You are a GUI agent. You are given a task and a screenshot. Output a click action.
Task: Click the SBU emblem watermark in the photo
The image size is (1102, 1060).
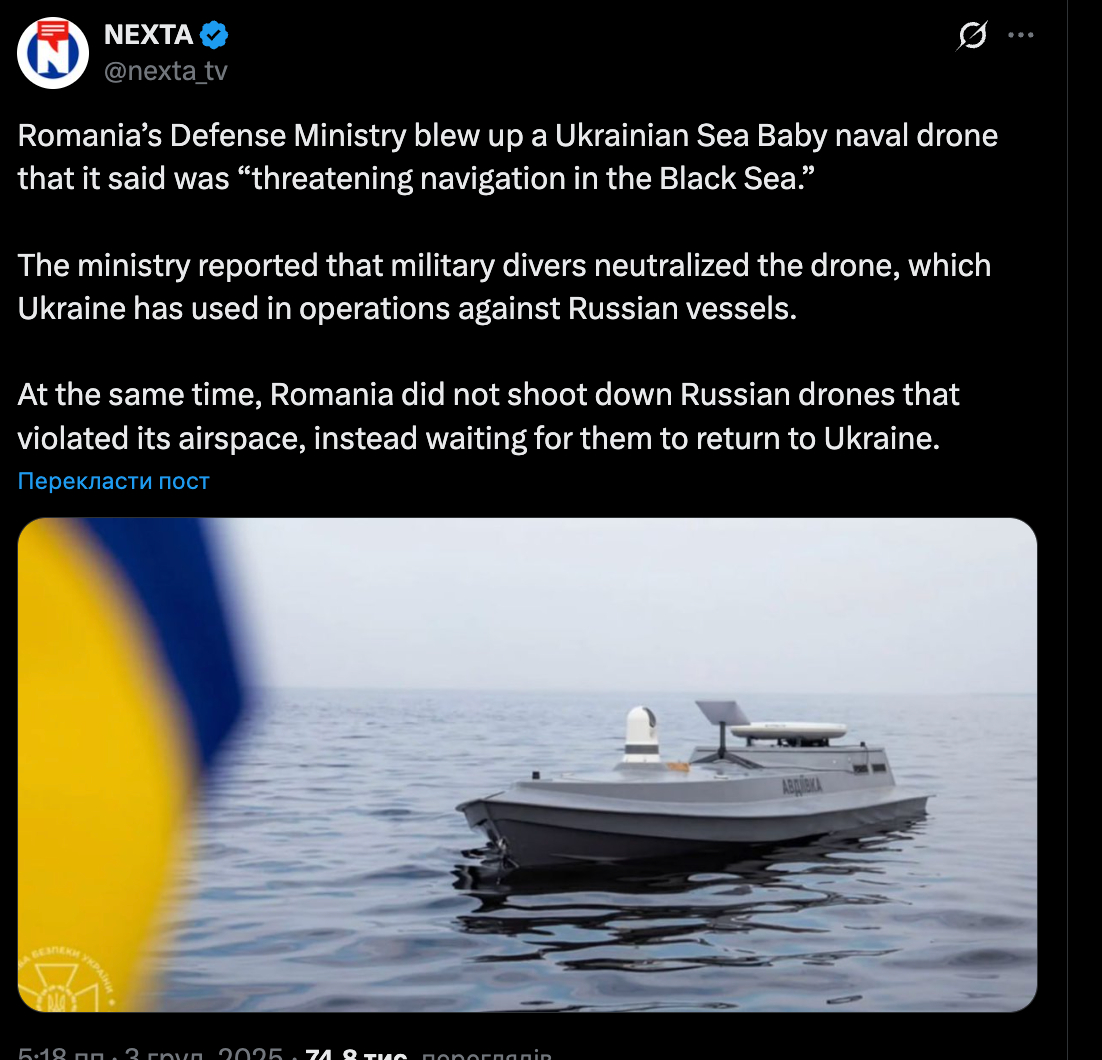(63, 979)
